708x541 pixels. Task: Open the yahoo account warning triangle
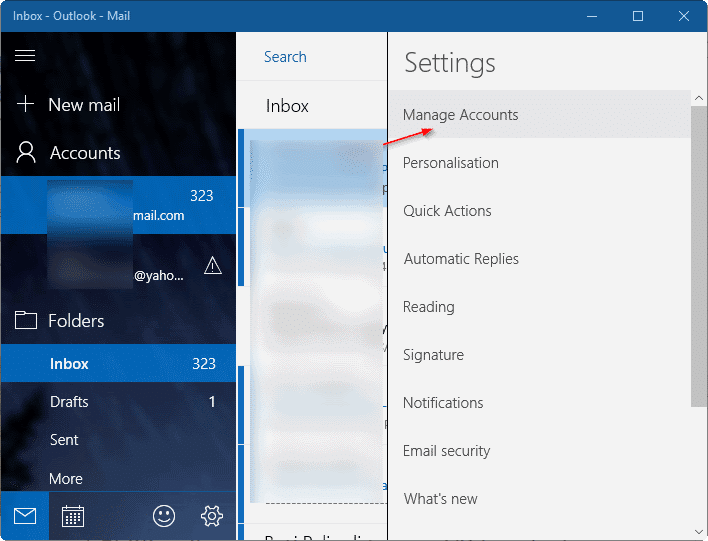213,266
